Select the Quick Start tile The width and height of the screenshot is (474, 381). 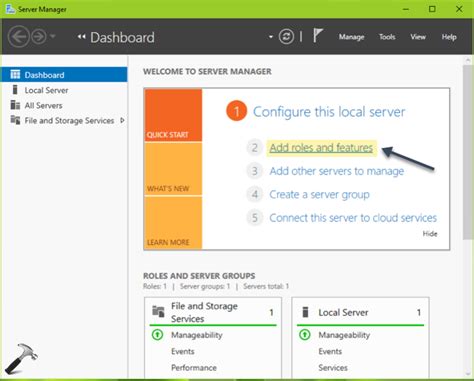173,115
